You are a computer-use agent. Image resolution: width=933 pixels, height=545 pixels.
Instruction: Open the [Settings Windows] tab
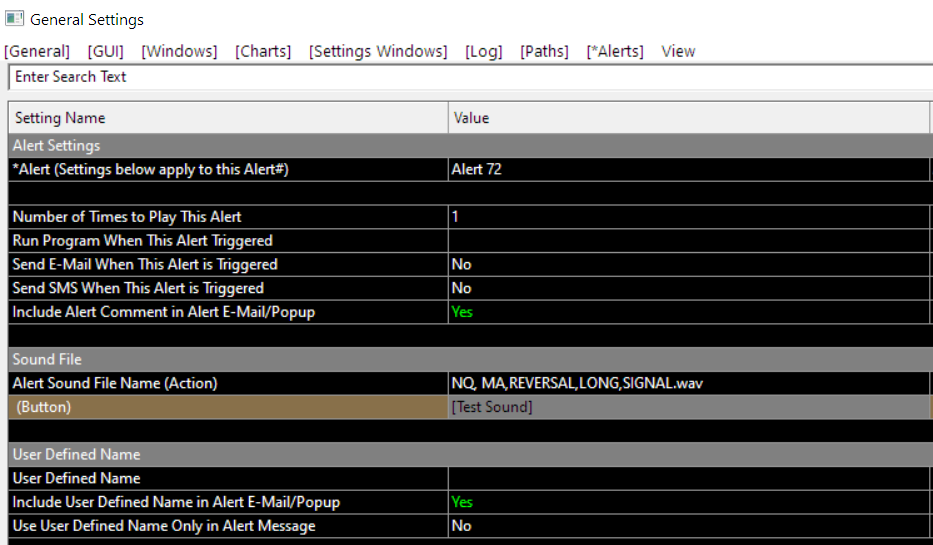point(378,51)
